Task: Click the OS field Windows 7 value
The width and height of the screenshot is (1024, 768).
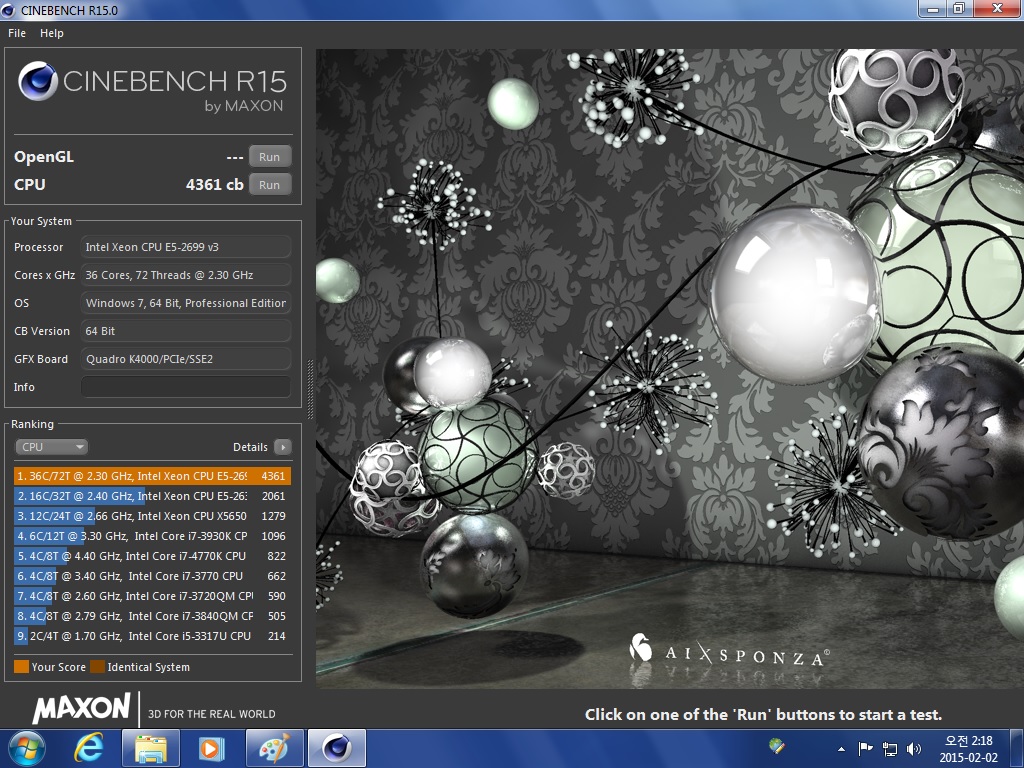Action: tap(186, 303)
